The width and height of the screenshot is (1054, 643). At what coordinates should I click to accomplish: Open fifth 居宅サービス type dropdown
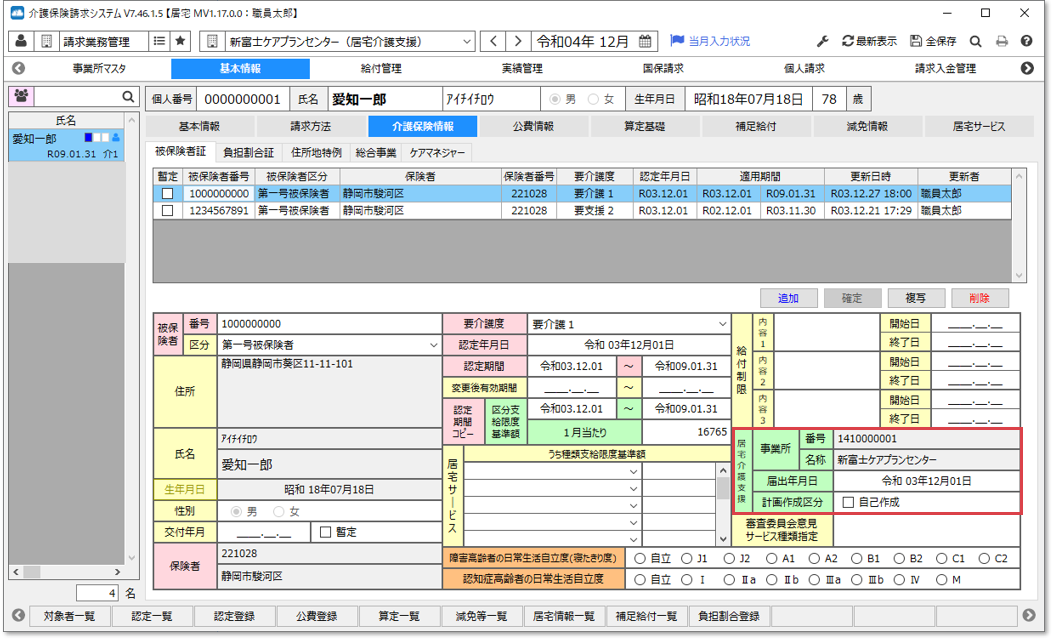(633, 539)
